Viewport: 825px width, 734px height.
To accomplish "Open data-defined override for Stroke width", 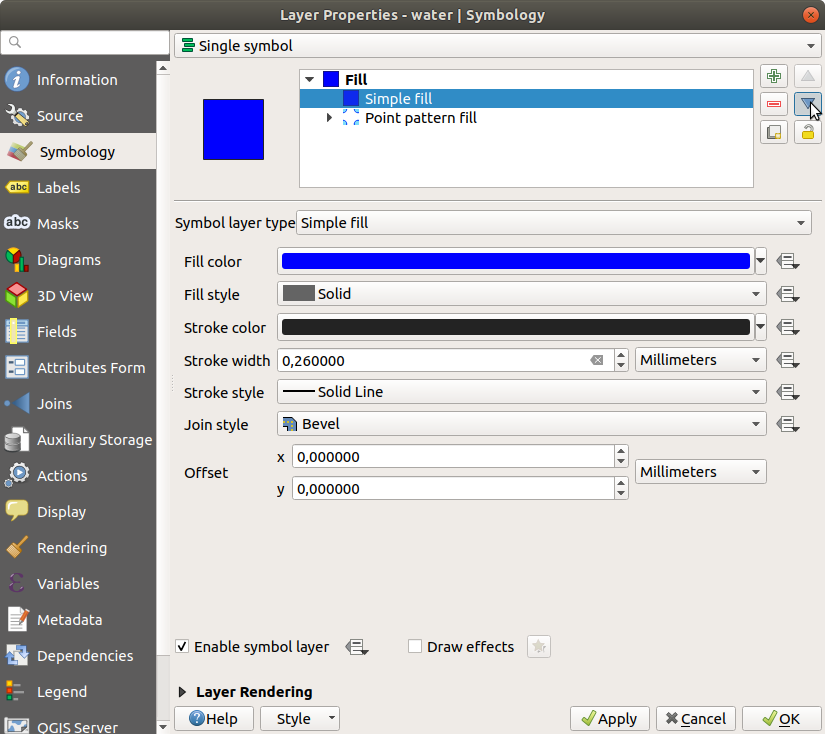I will (x=788, y=360).
